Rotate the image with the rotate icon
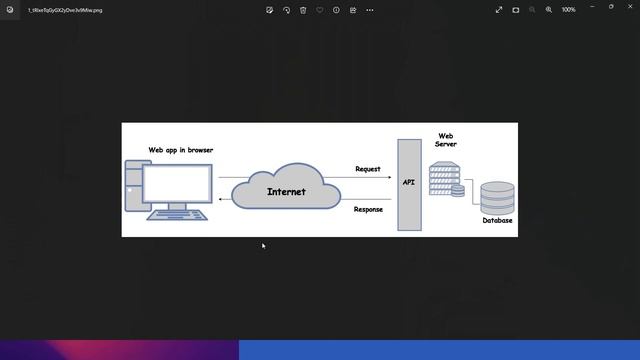Screen dimensions: 640x360 tap(286, 10)
